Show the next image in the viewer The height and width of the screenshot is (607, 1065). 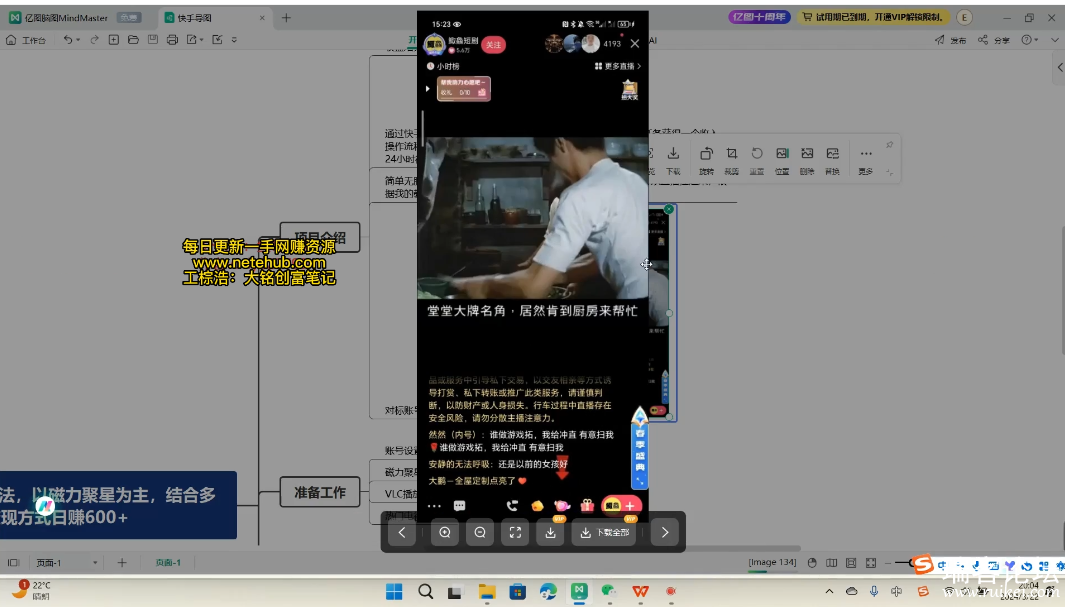click(665, 533)
